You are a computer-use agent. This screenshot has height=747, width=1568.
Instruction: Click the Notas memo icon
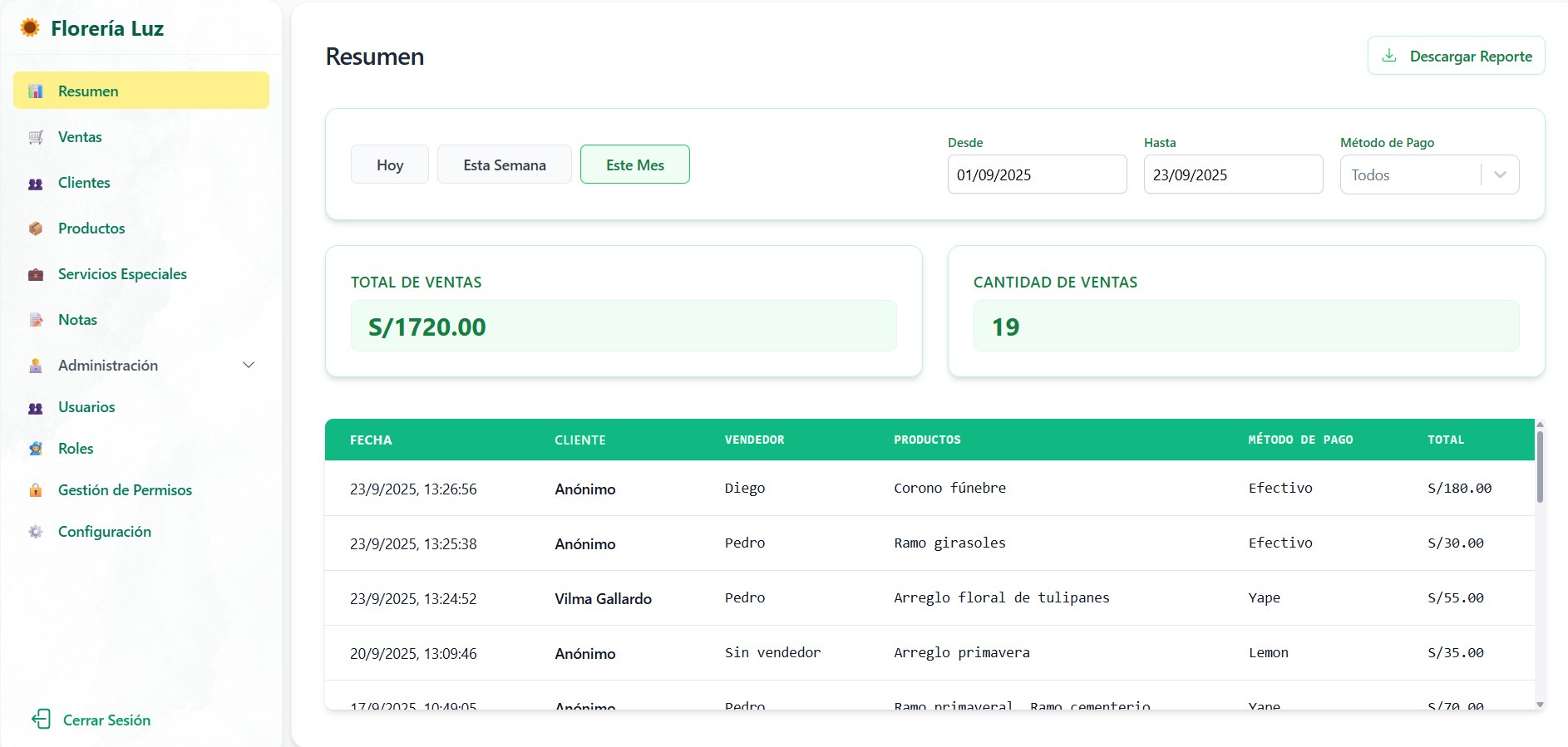(x=36, y=320)
